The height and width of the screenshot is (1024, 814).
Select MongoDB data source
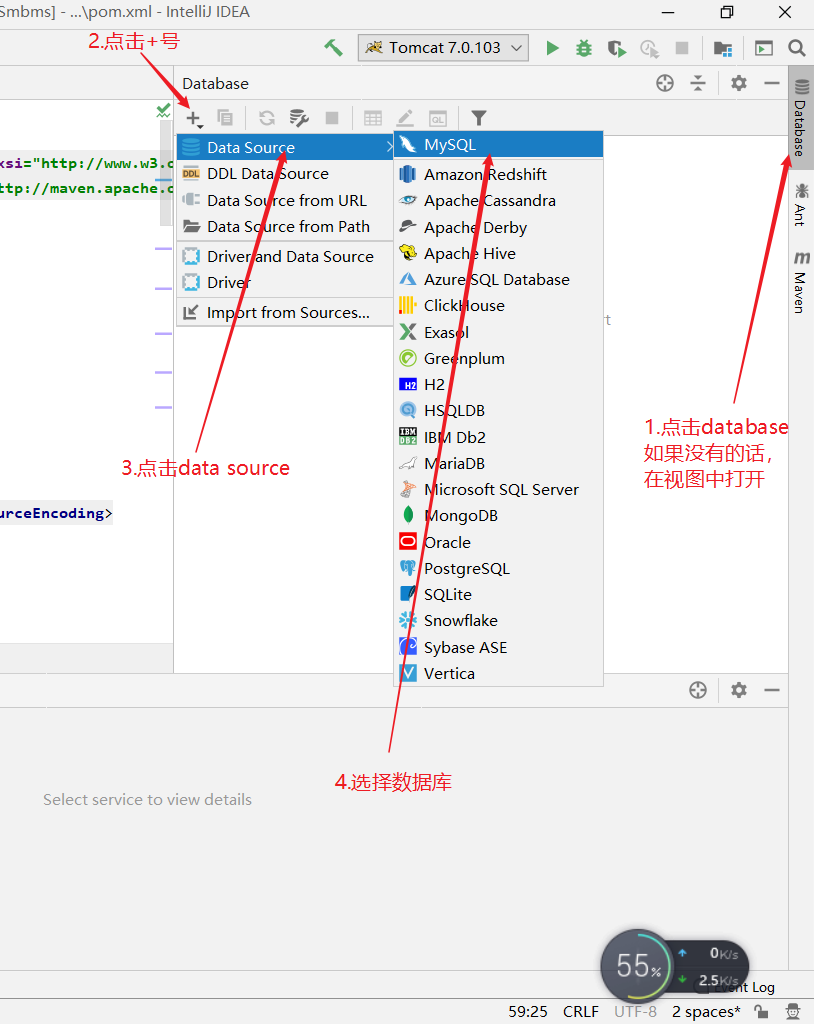pos(498,516)
